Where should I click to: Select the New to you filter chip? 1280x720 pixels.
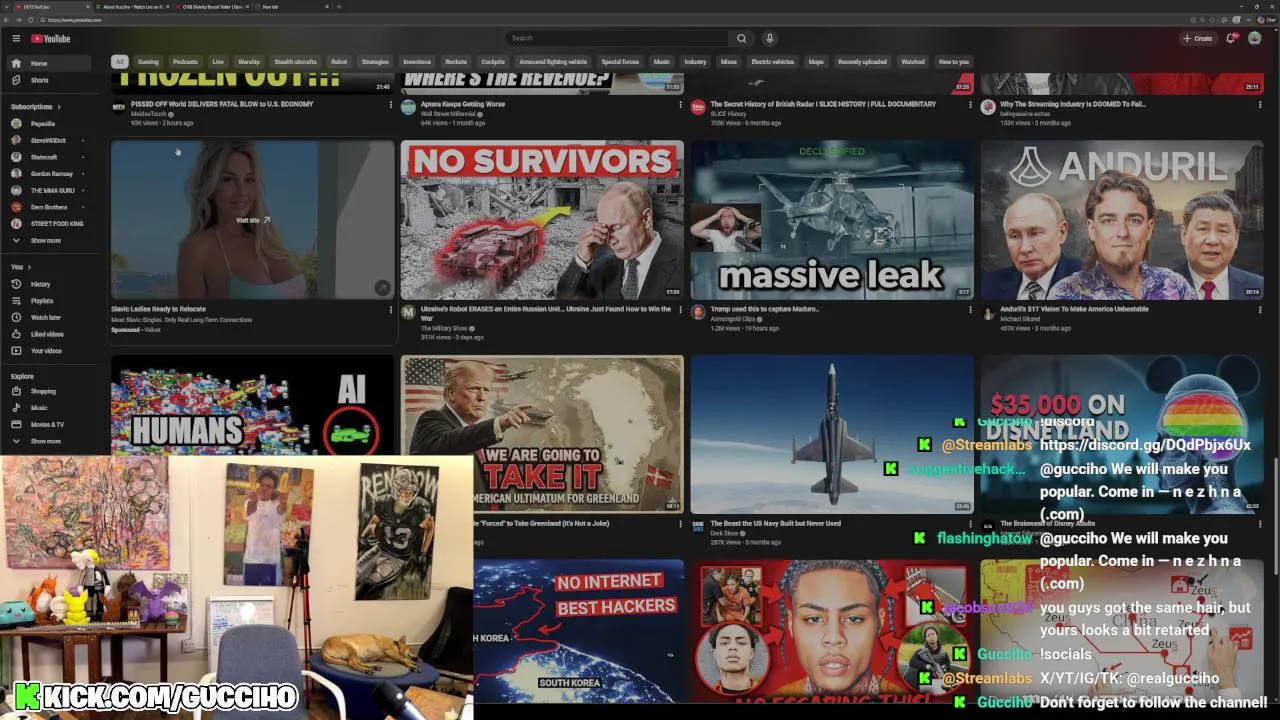[954, 62]
